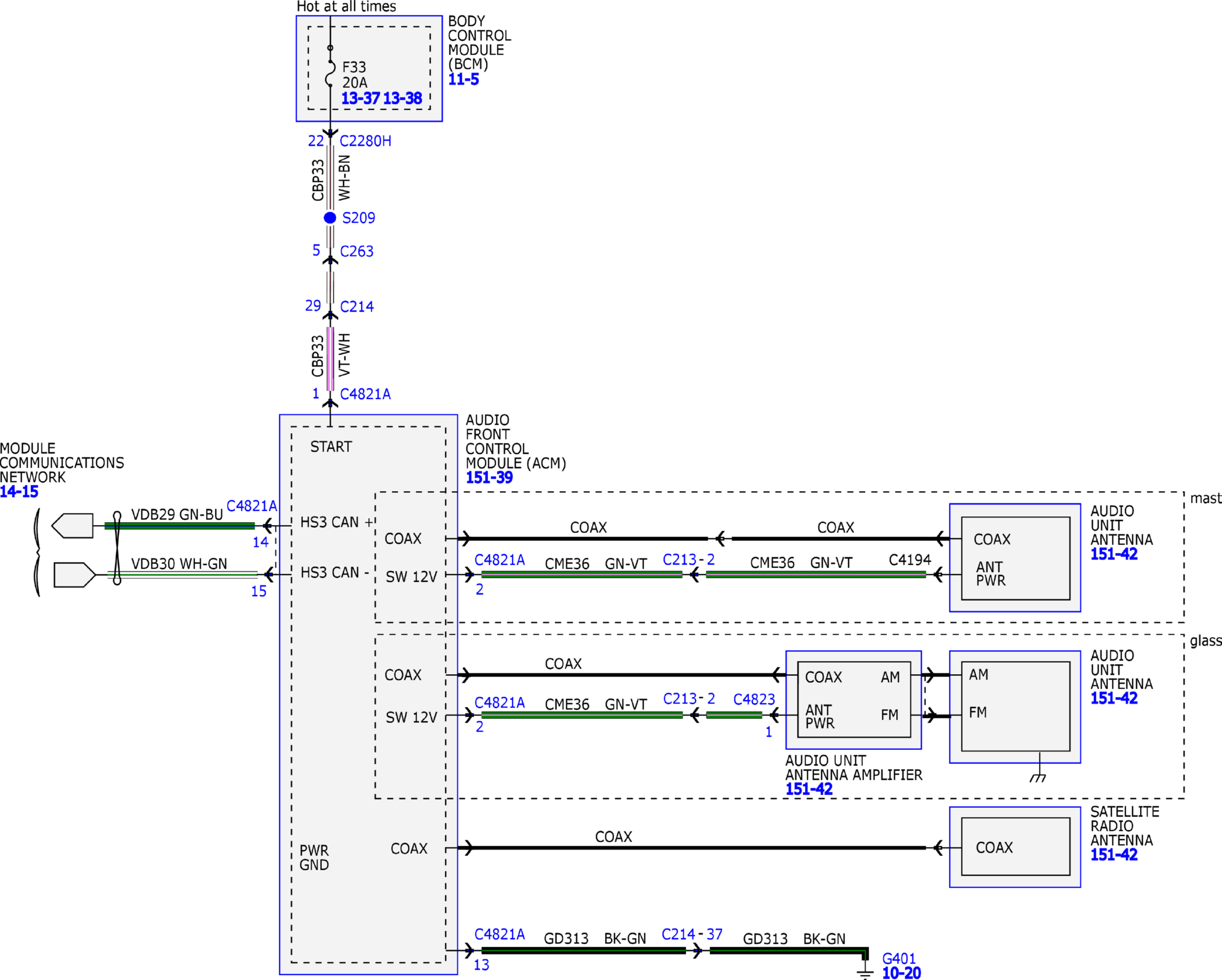The height and width of the screenshot is (980, 1222).
Task: Click the 'mast' option label
Action: coord(1205,498)
